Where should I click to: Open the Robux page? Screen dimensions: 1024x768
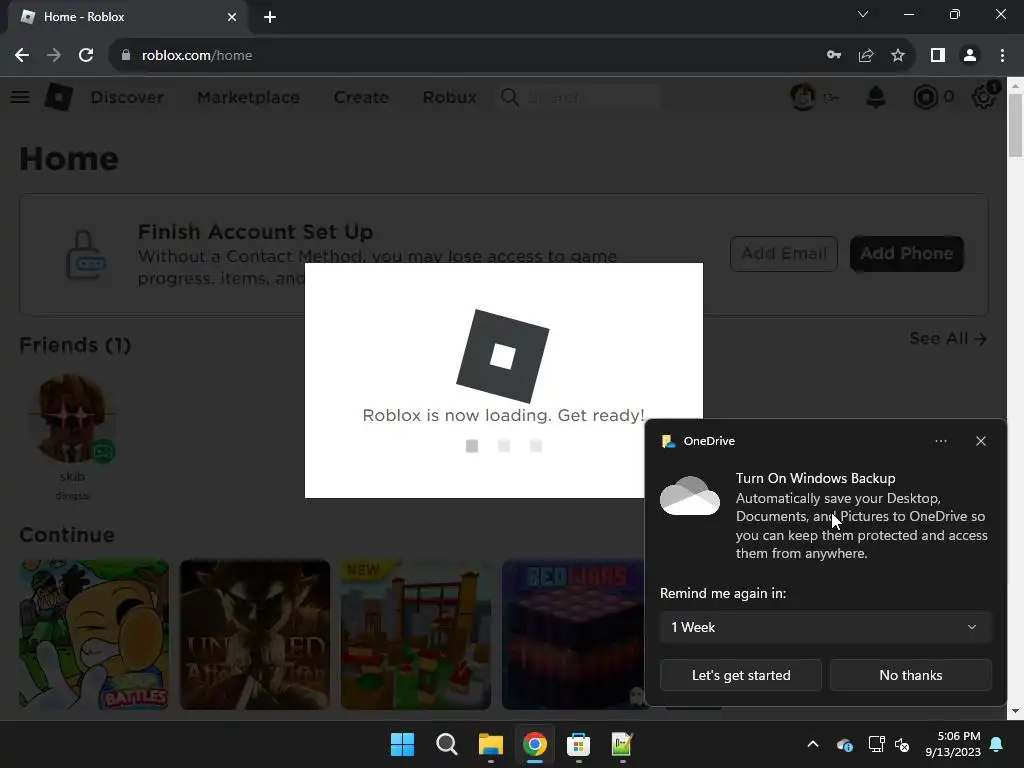(x=449, y=97)
